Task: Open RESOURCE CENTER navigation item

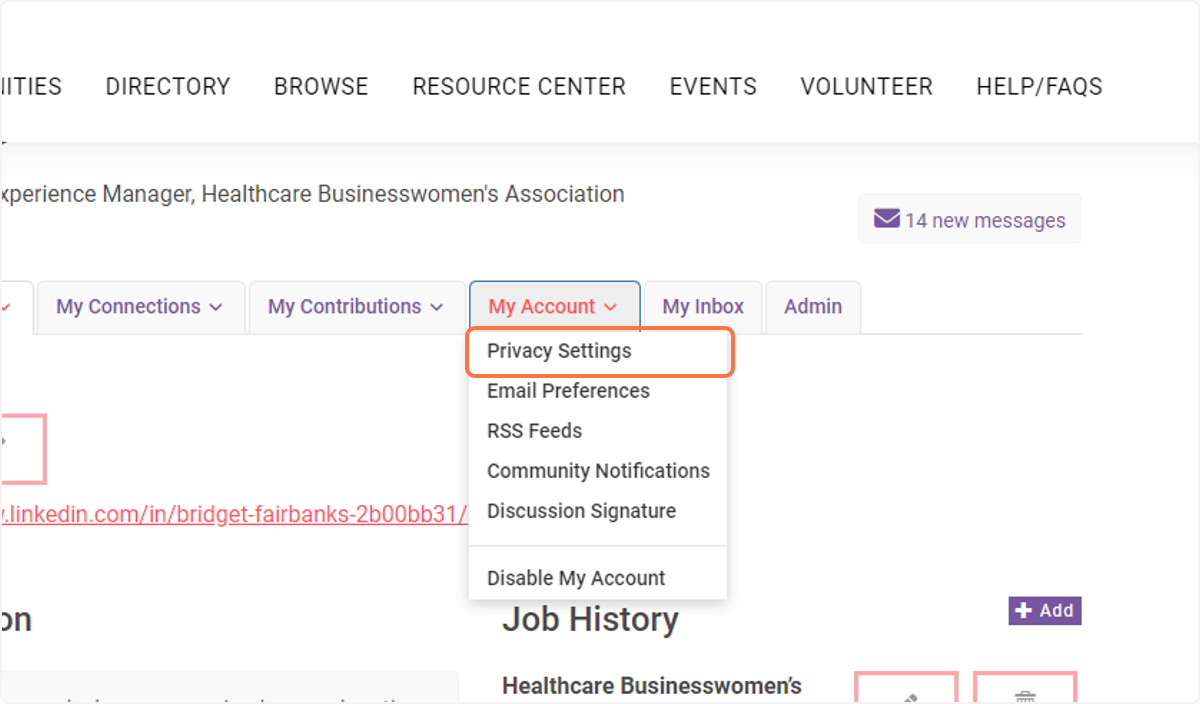Action: coord(519,87)
